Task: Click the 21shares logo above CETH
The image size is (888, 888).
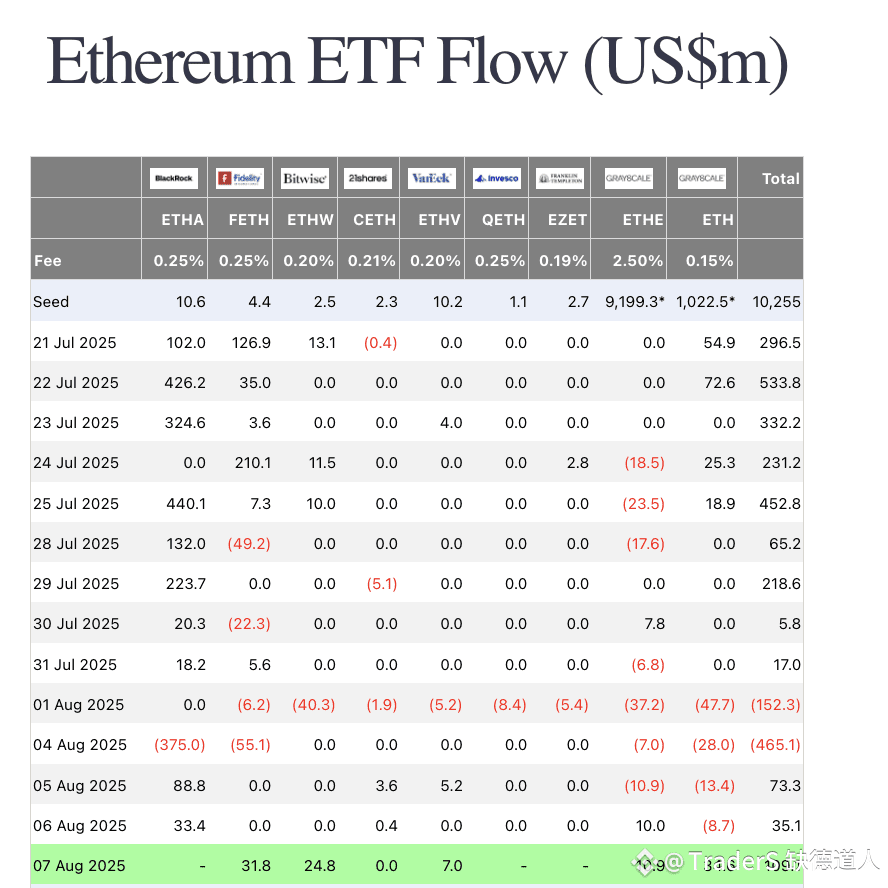Action: pyautogui.click(x=367, y=179)
